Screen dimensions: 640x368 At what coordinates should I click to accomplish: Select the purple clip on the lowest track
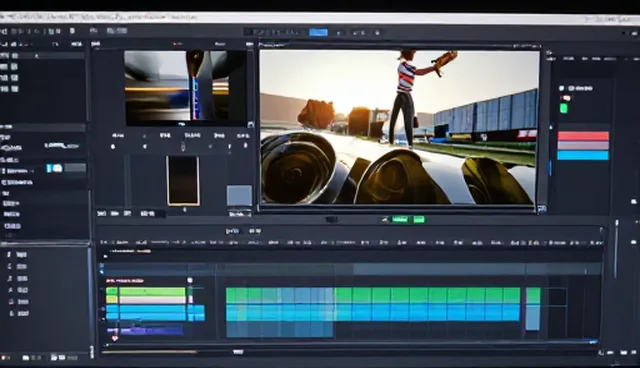151,330
